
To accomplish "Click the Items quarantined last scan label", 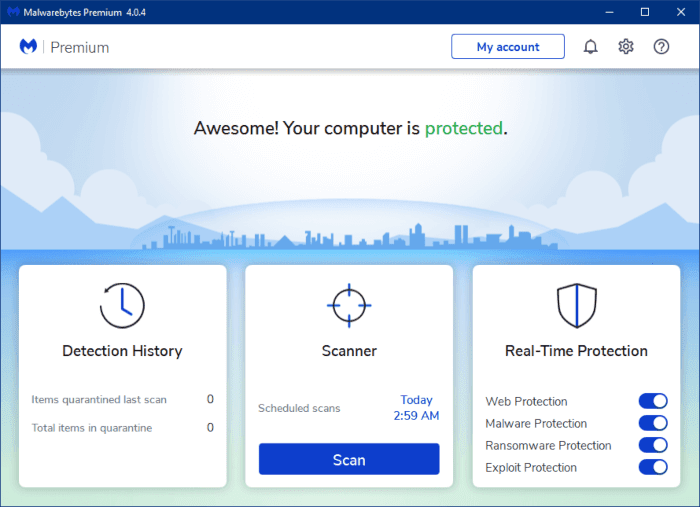I will [99, 399].
